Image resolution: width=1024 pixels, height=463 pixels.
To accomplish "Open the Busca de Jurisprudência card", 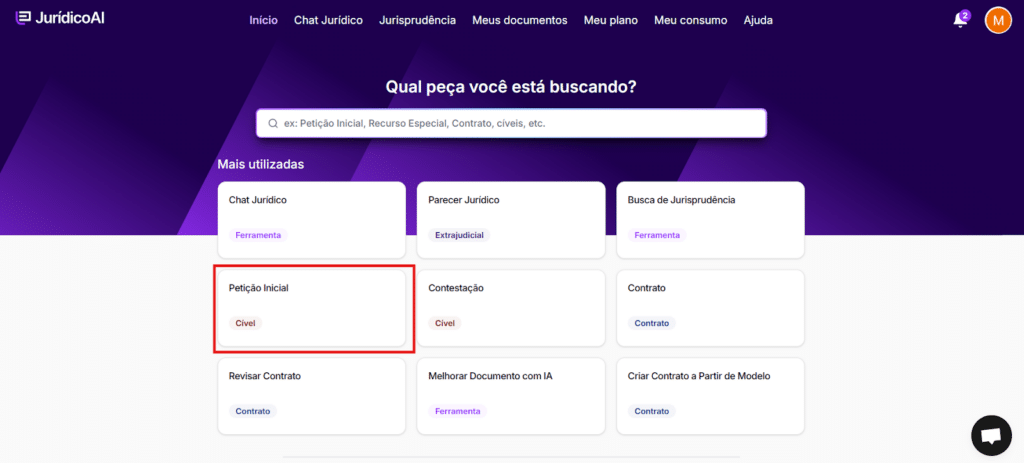I will coord(710,220).
